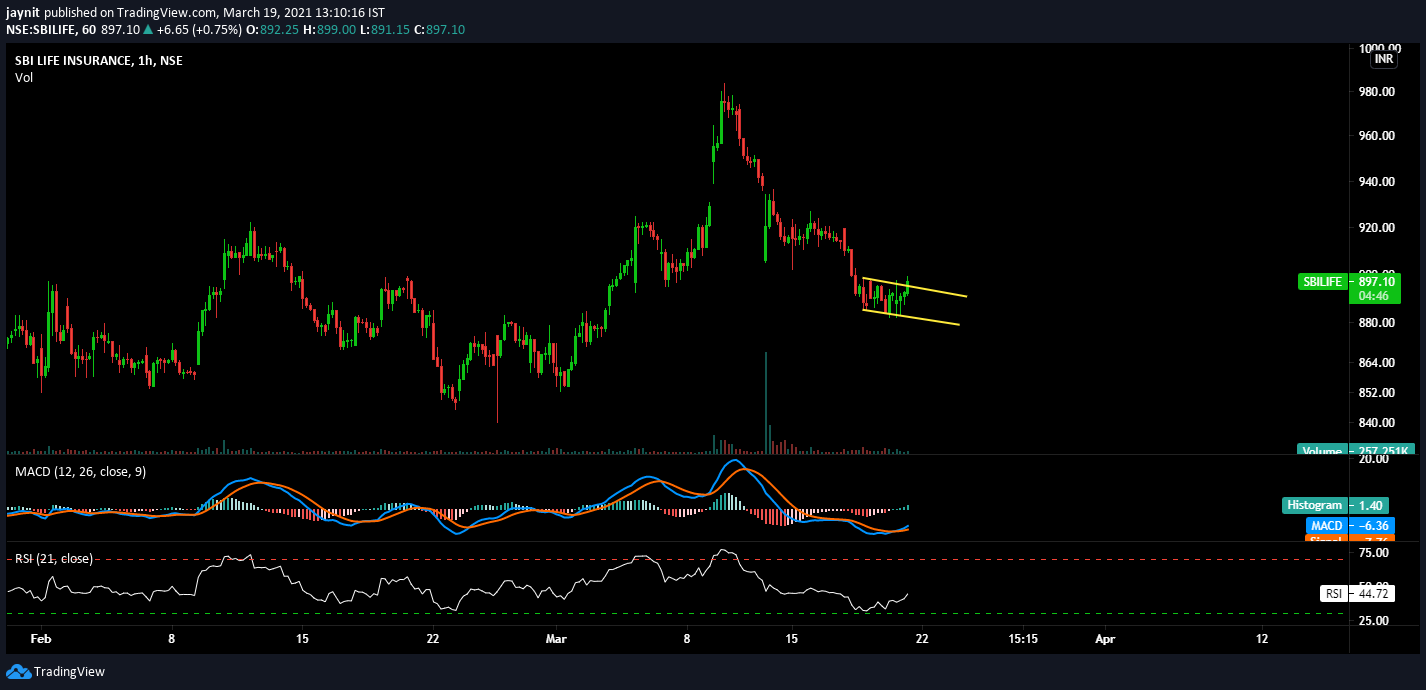Click the 920.00 price axis label
Screen dimensions: 1426x690
coord(1376,228)
